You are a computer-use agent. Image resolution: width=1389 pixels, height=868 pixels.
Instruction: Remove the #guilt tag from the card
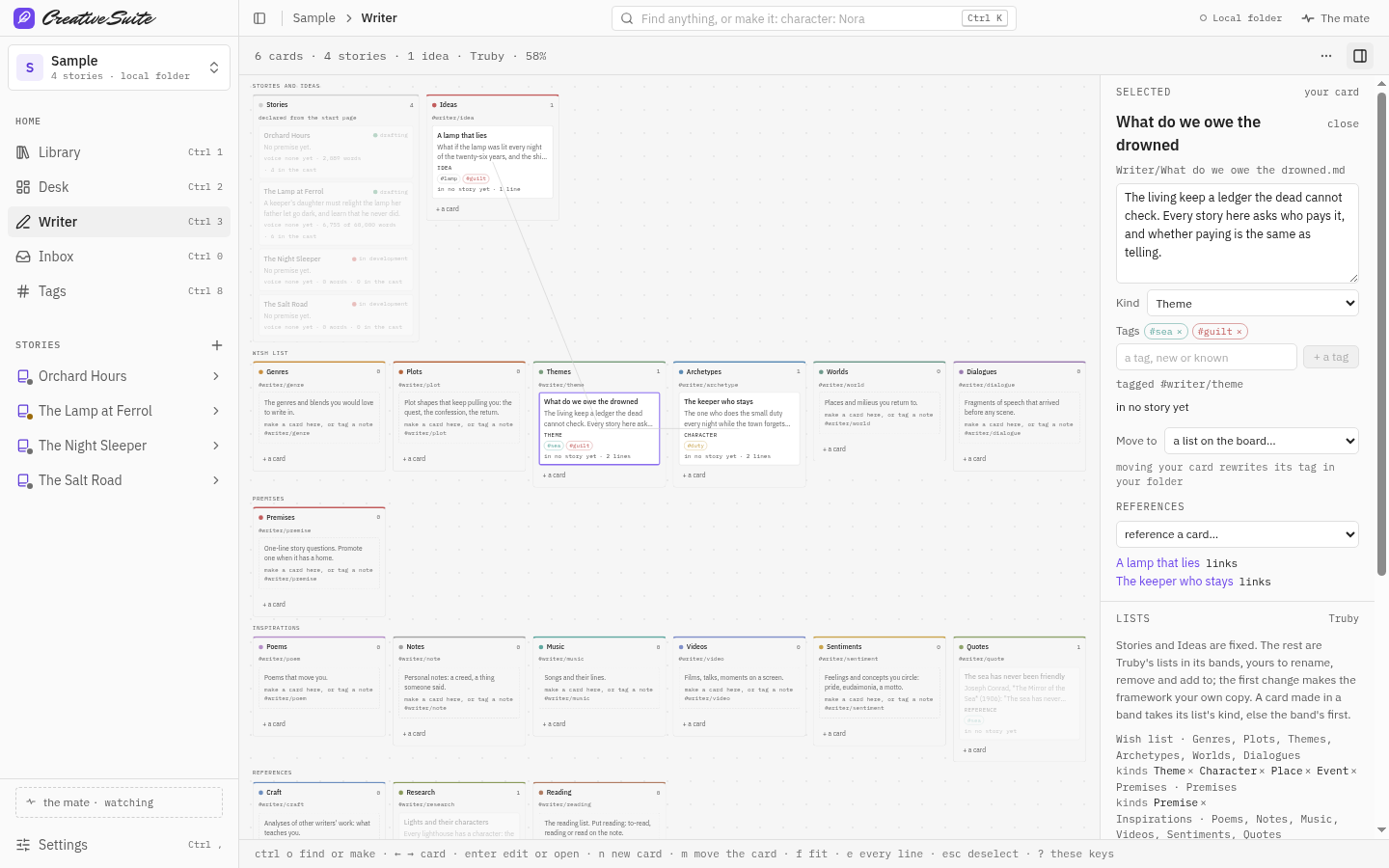click(1239, 332)
